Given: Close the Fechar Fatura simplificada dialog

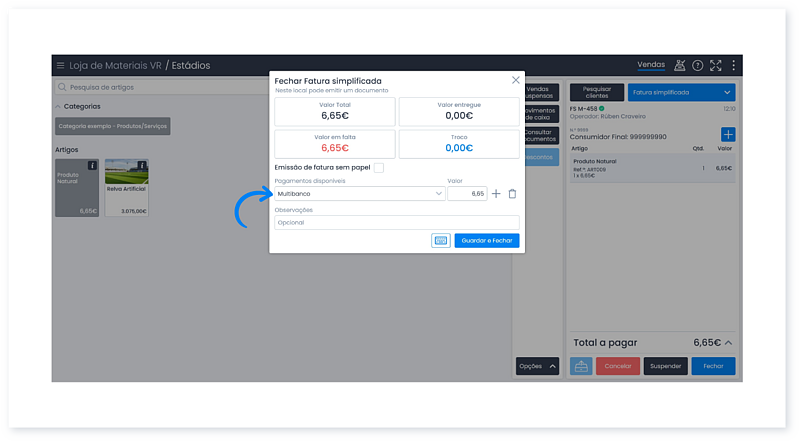Looking at the screenshot, I should coord(516,80).
